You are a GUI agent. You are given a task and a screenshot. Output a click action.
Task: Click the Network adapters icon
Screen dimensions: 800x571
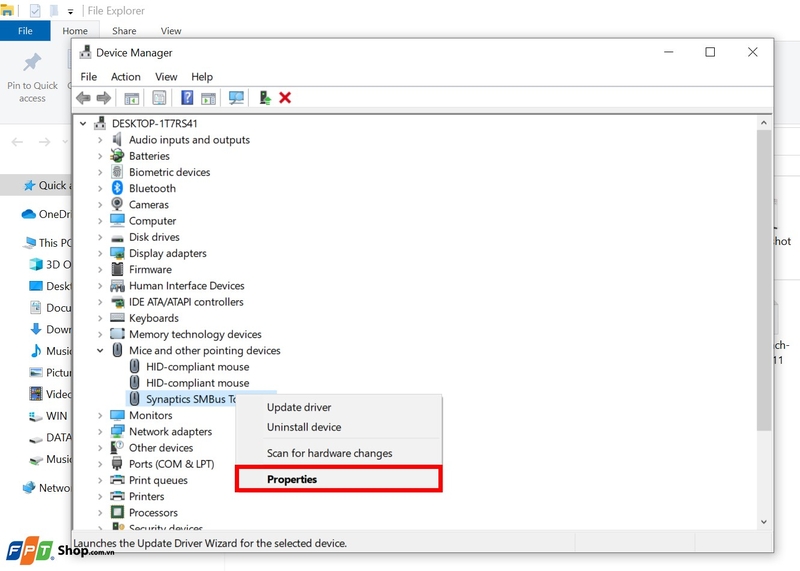point(117,431)
